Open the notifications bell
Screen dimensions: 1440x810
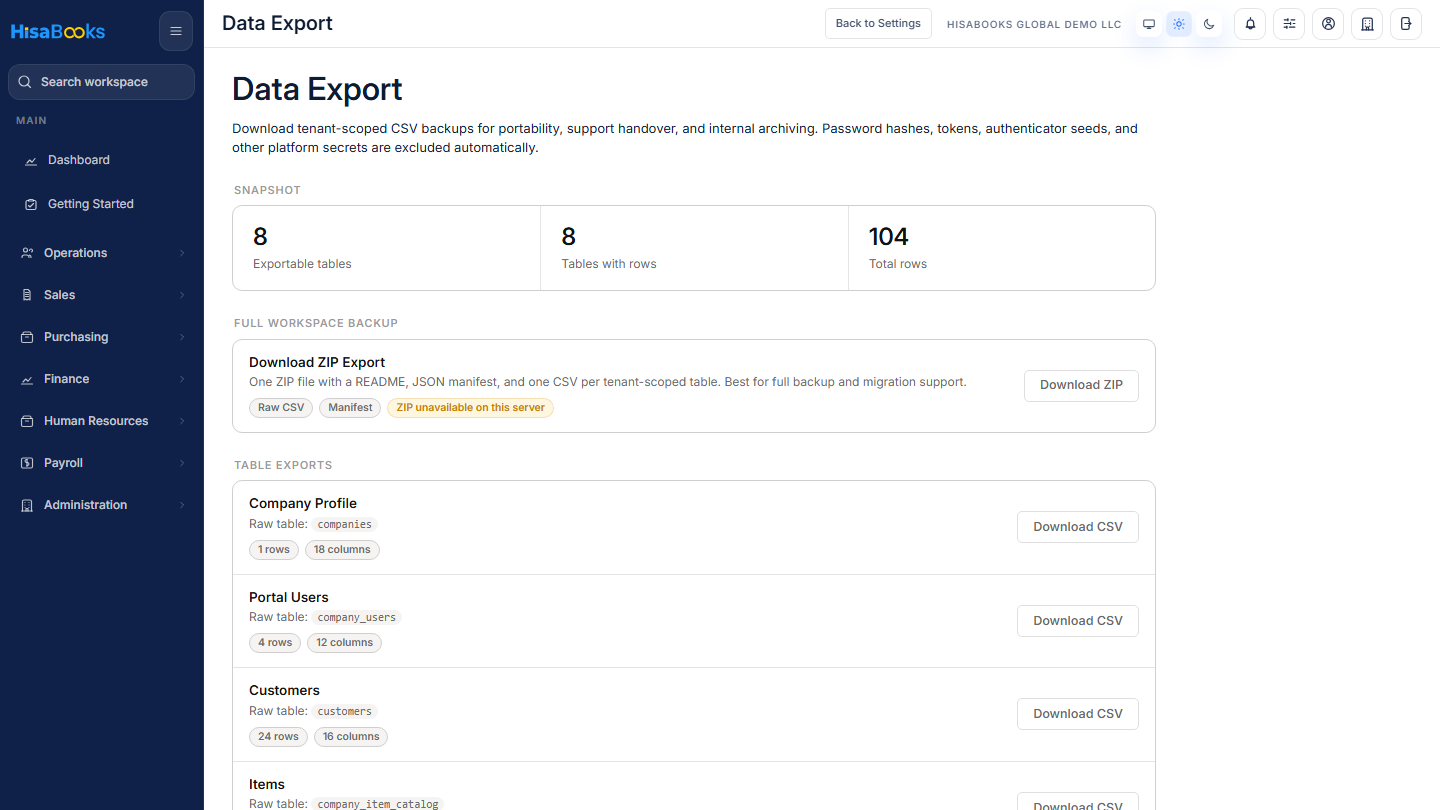coord(1250,24)
